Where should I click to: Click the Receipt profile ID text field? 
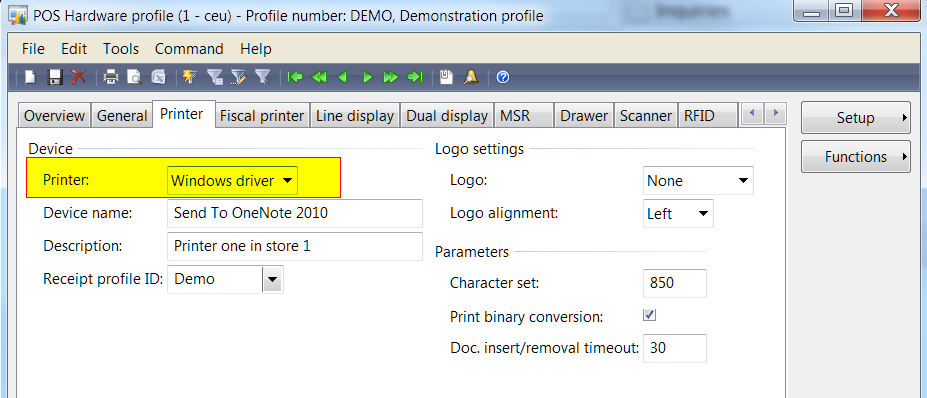[x=215, y=279]
